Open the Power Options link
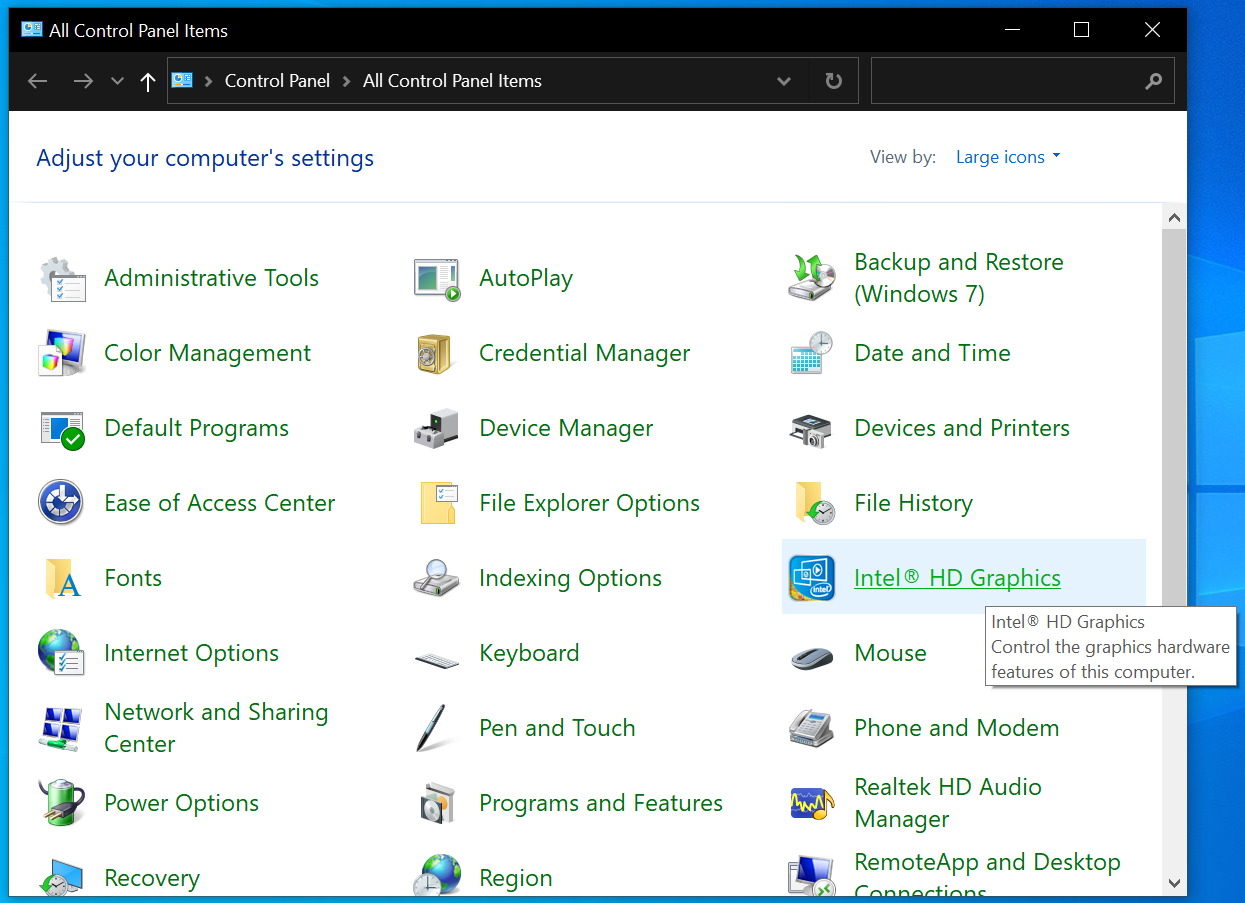 tap(180, 802)
